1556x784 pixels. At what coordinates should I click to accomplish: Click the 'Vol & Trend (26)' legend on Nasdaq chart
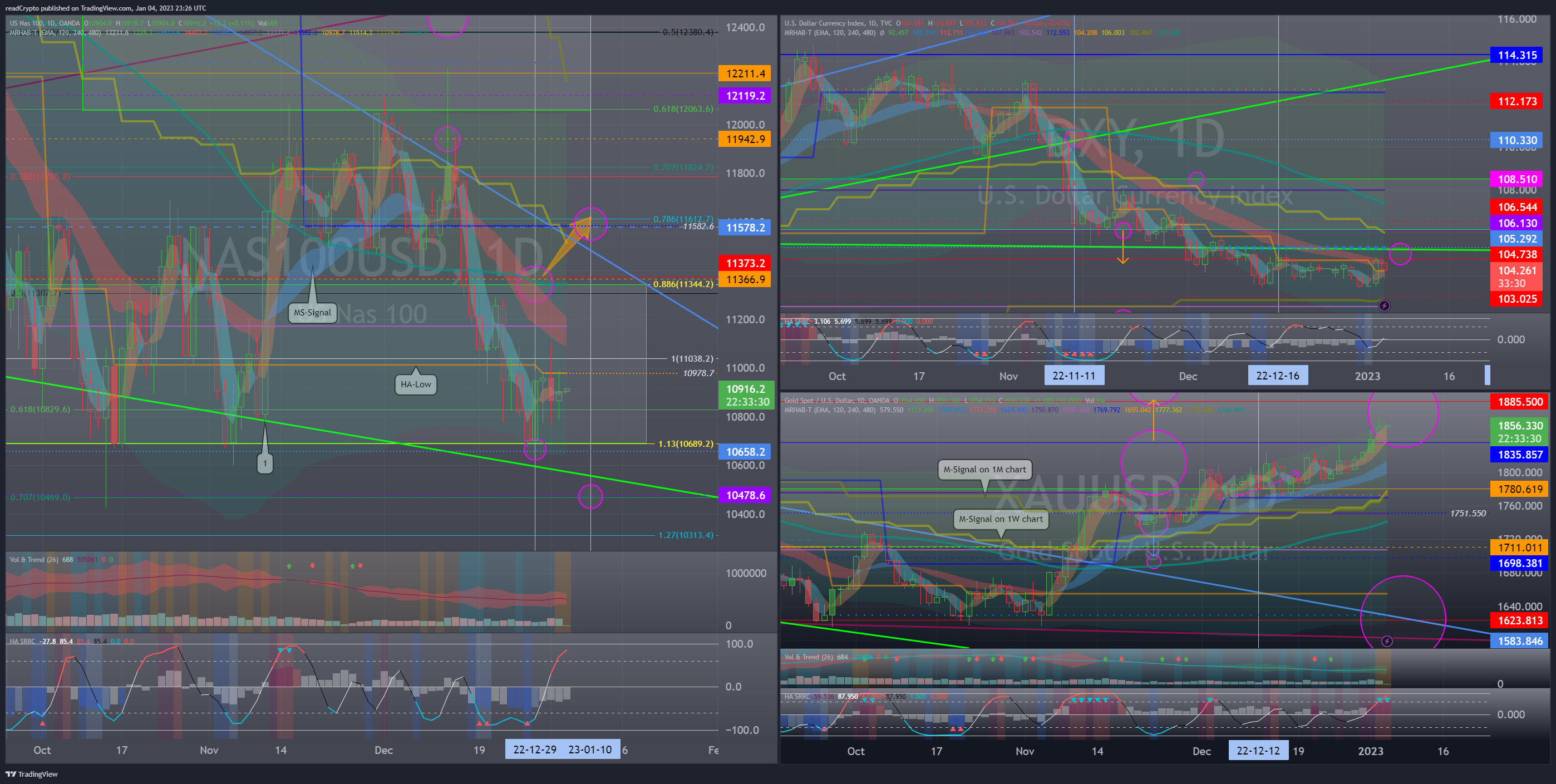34,559
